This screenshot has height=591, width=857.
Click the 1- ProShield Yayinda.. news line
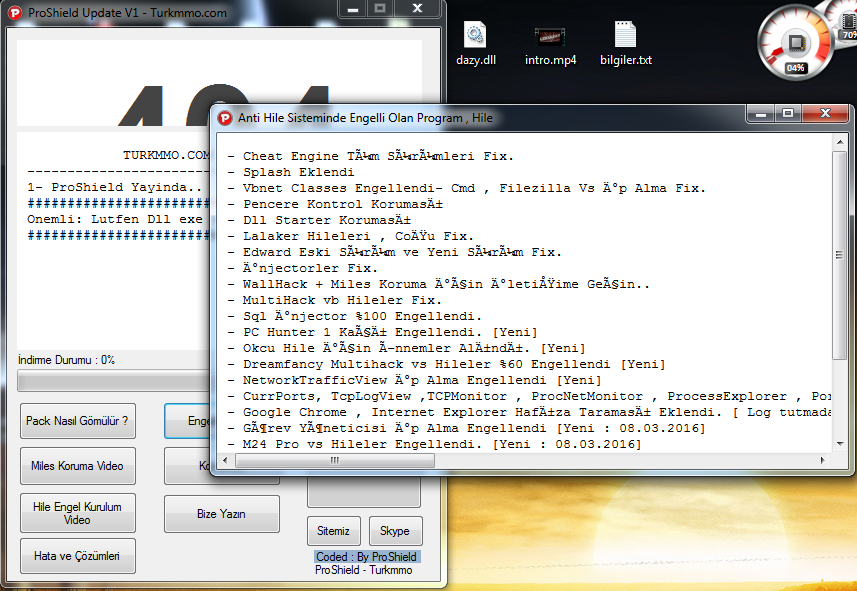coord(115,187)
